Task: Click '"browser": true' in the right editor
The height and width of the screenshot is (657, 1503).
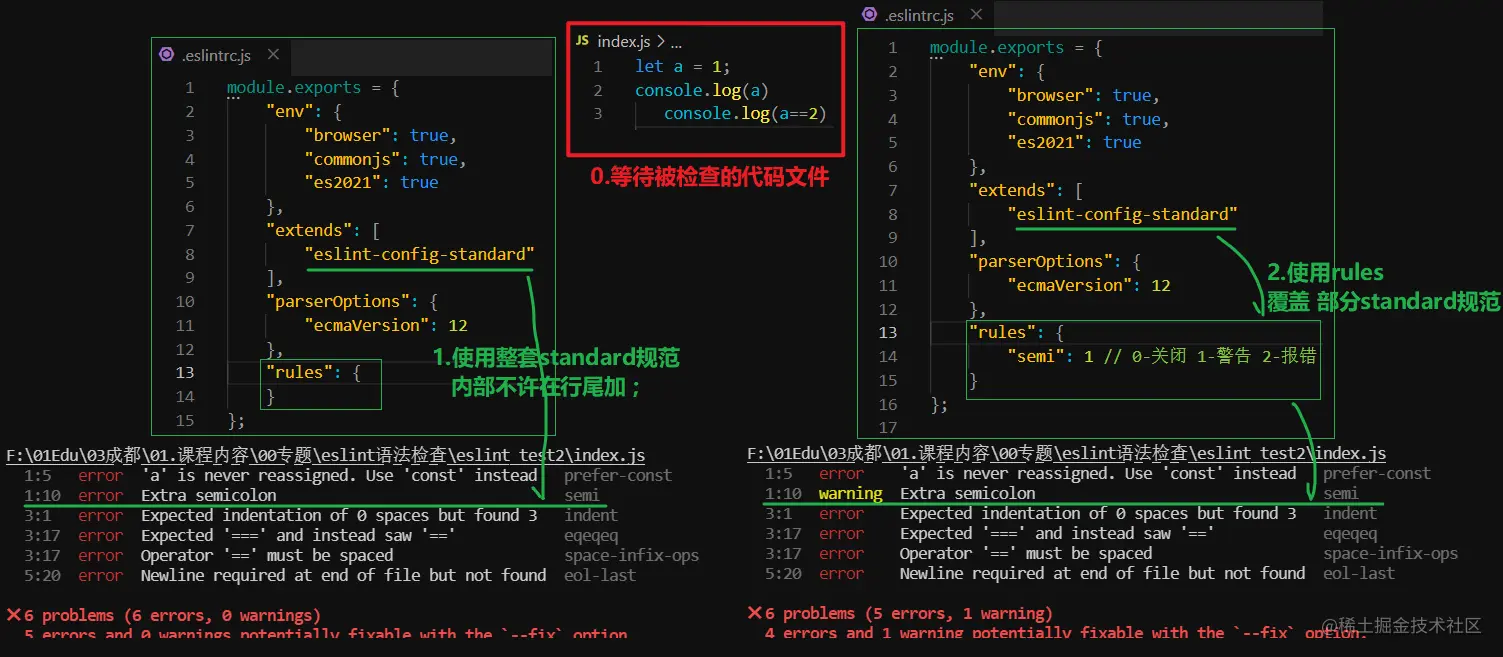Action: [1083, 96]
